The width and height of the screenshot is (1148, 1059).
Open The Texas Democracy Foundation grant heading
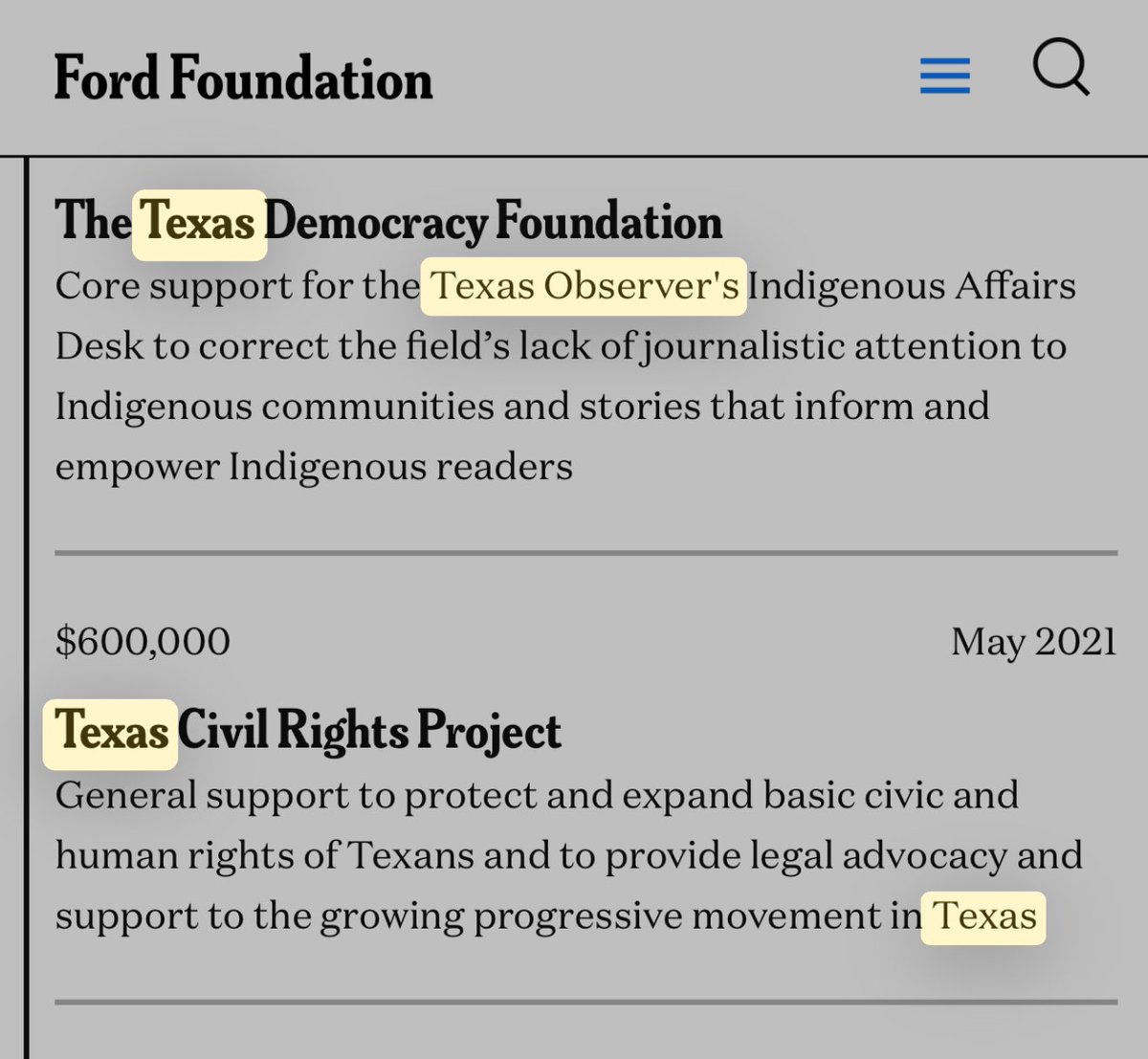(387, 222)
